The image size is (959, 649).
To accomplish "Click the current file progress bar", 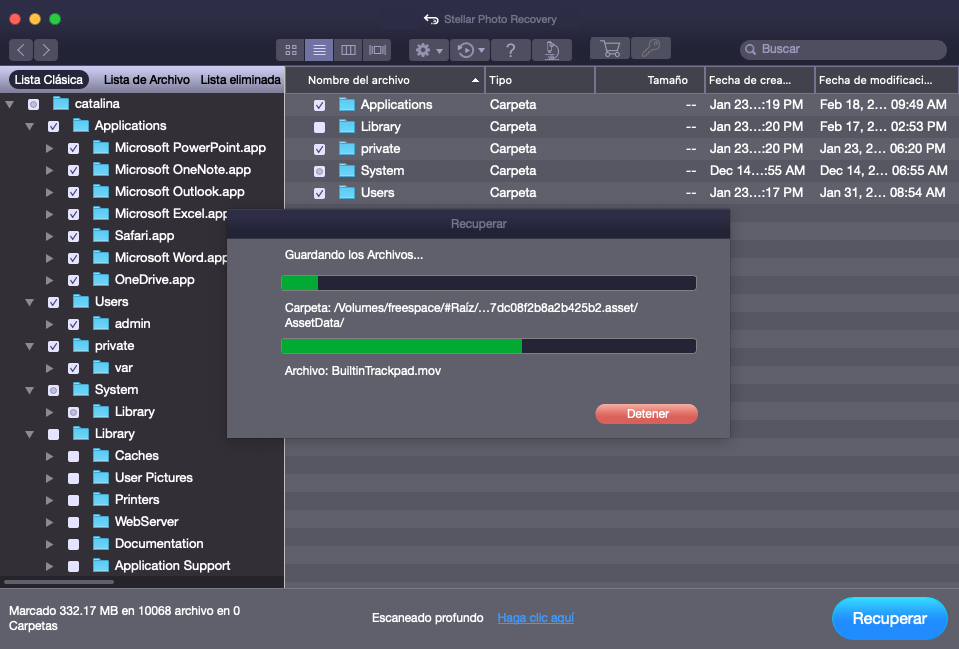I will pyautogui.click(x=489, y=346).
